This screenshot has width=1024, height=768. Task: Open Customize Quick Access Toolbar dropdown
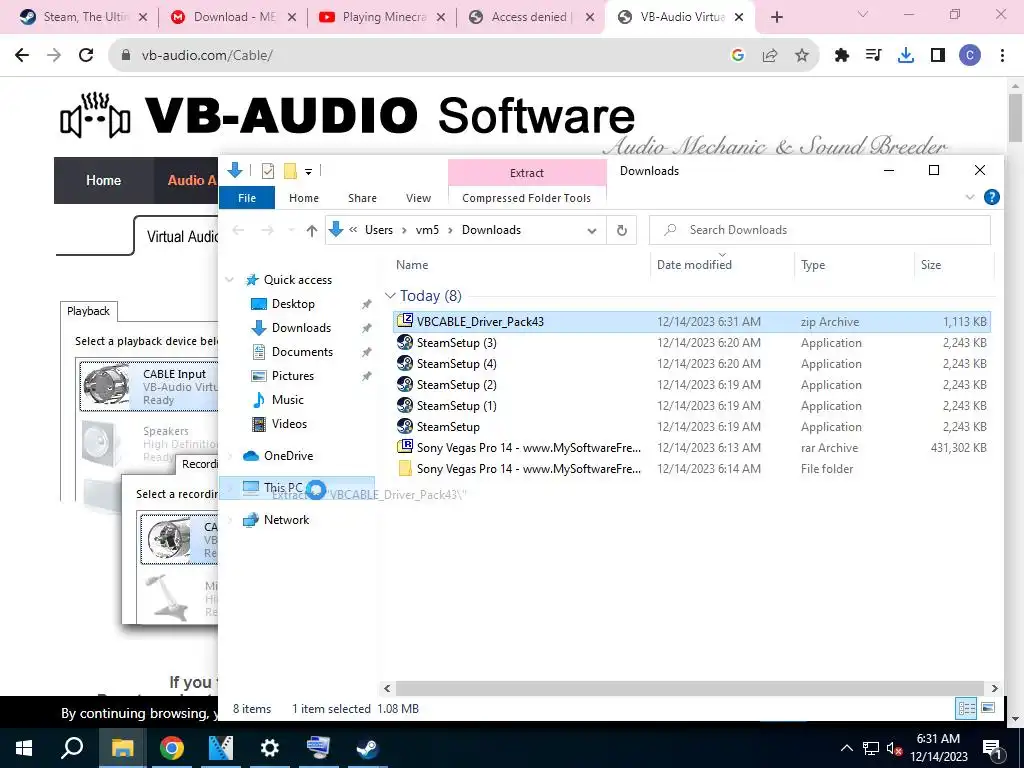click(x=308, y=171)
